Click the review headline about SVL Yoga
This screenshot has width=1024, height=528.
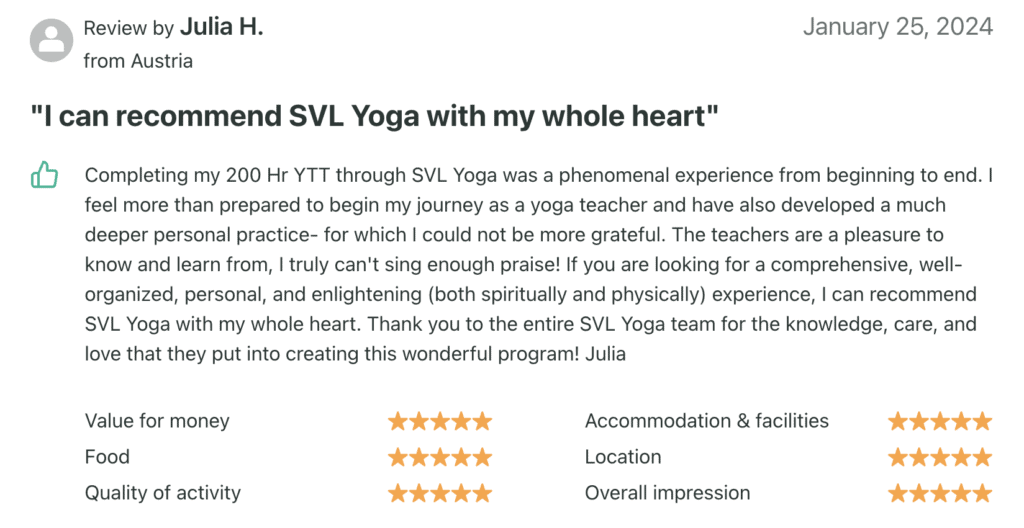pos(375,116)
